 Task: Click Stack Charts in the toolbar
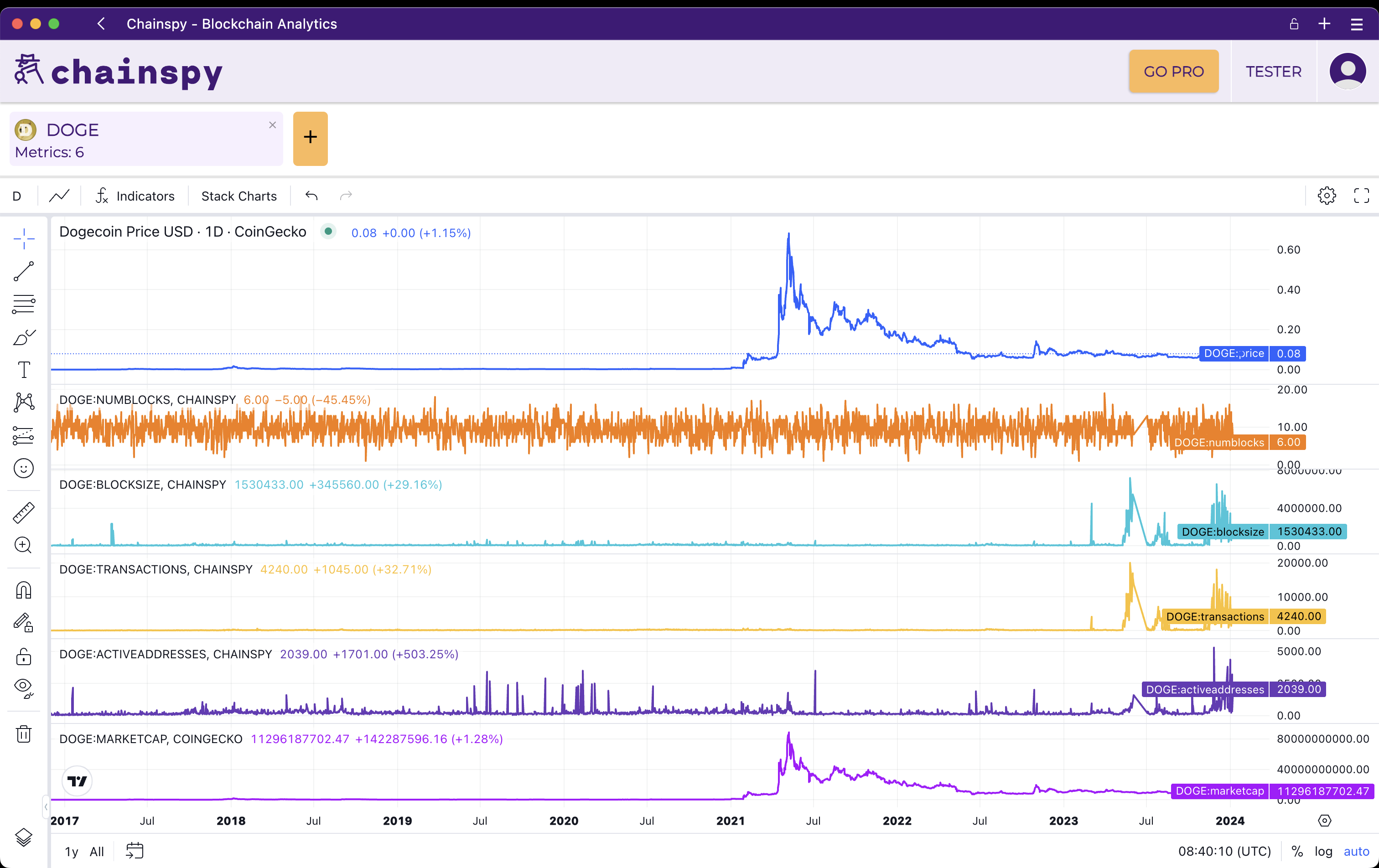pos(239,196)
